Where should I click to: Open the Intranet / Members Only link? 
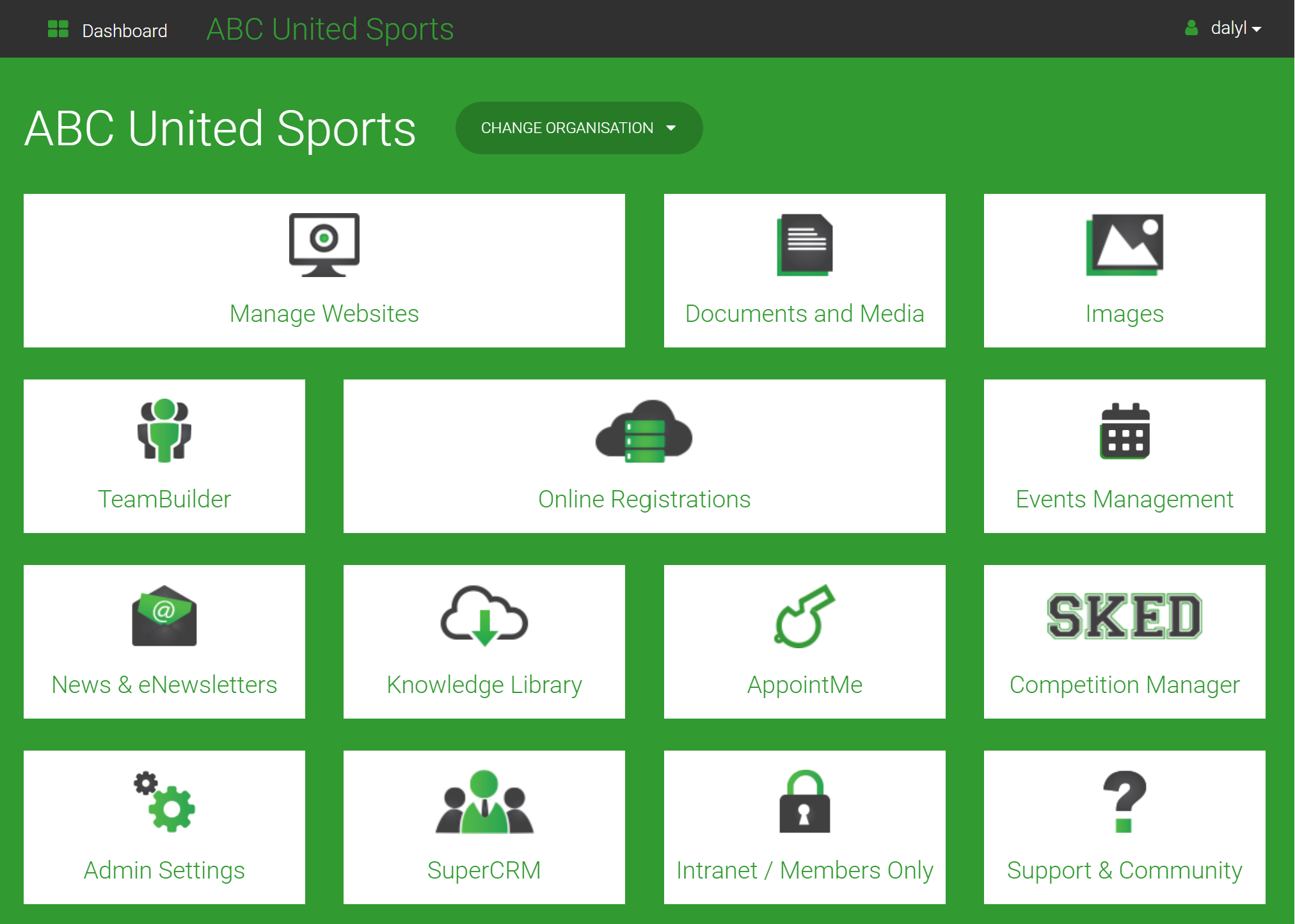click(804, 870)
